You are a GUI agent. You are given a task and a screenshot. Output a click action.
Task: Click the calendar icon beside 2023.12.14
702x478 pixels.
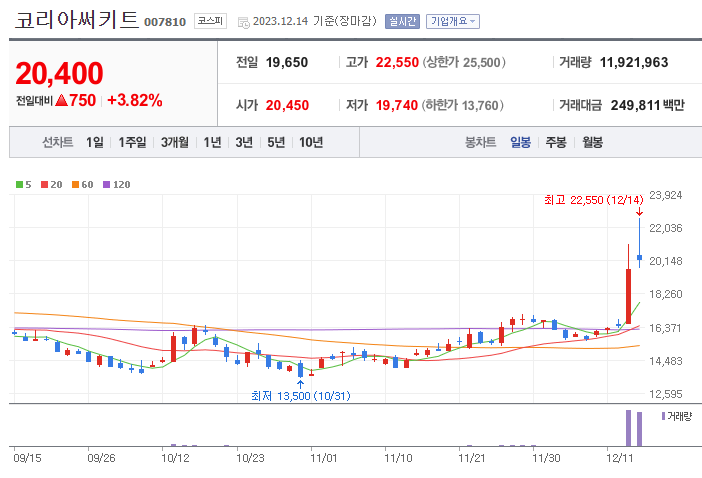pos(244,22)
